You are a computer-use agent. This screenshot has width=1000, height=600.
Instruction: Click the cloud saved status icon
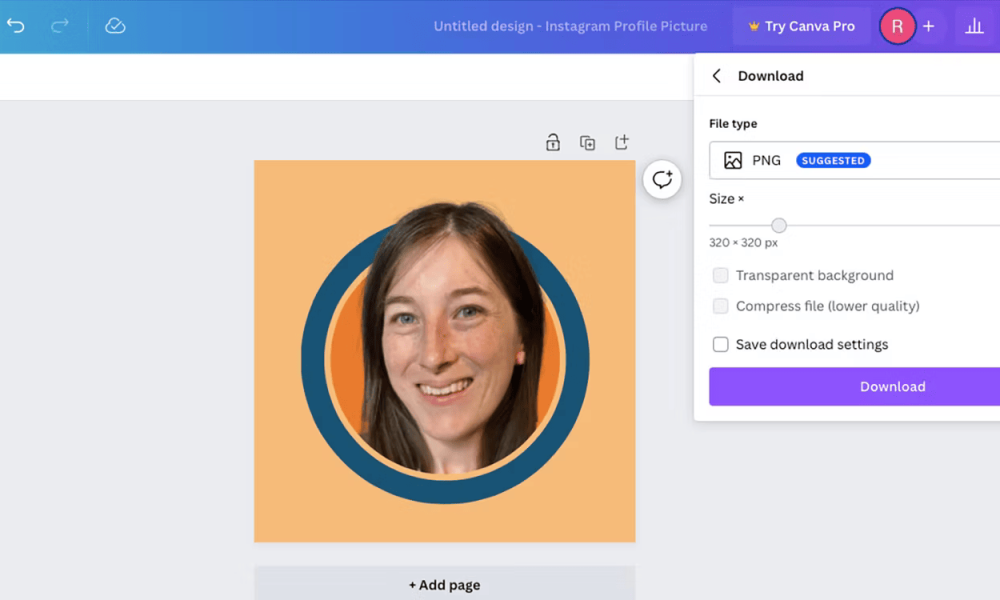click(115, 26)
